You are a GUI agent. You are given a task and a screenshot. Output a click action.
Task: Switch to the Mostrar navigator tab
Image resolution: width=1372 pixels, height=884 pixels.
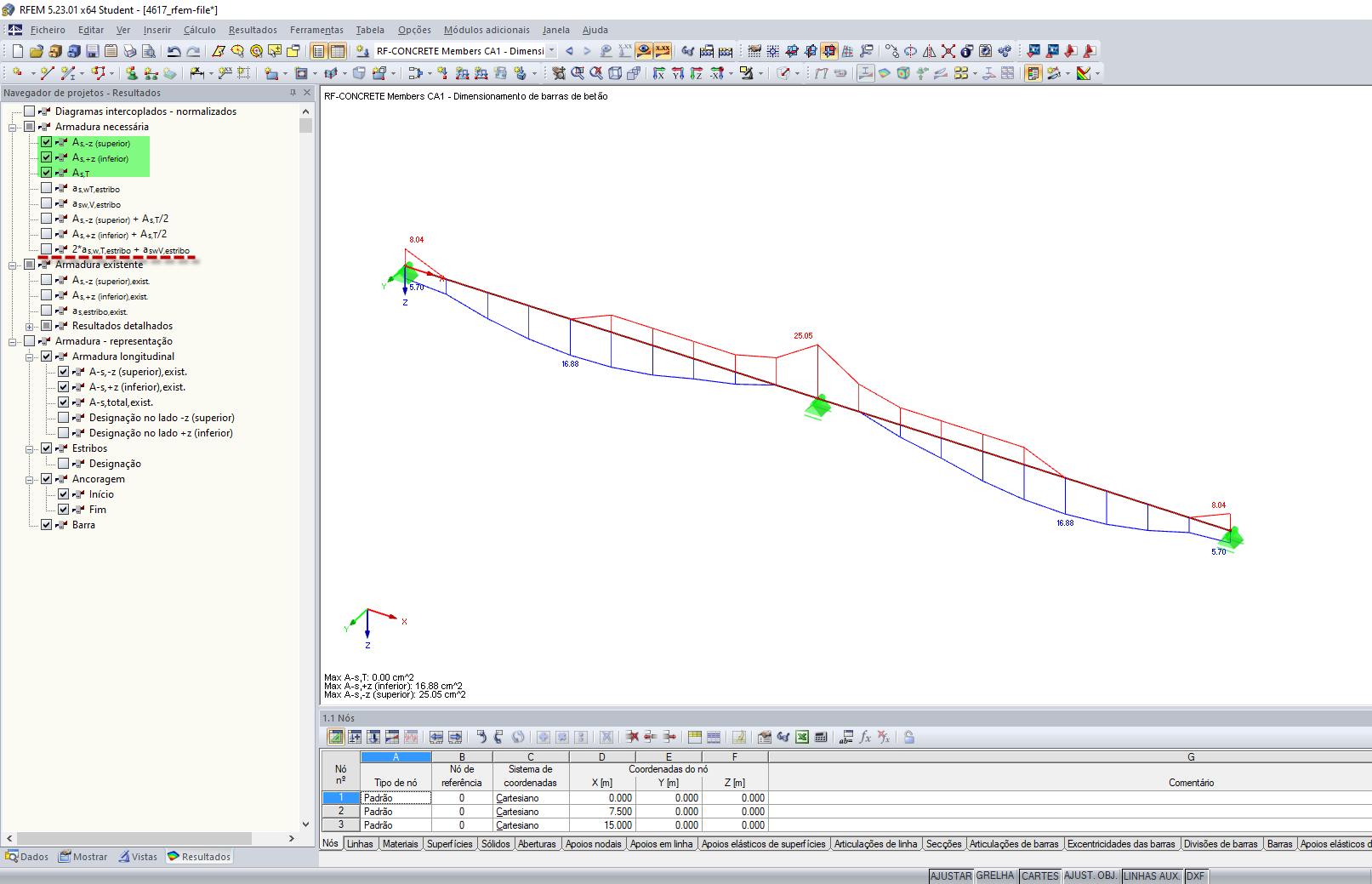coord(83,857)
